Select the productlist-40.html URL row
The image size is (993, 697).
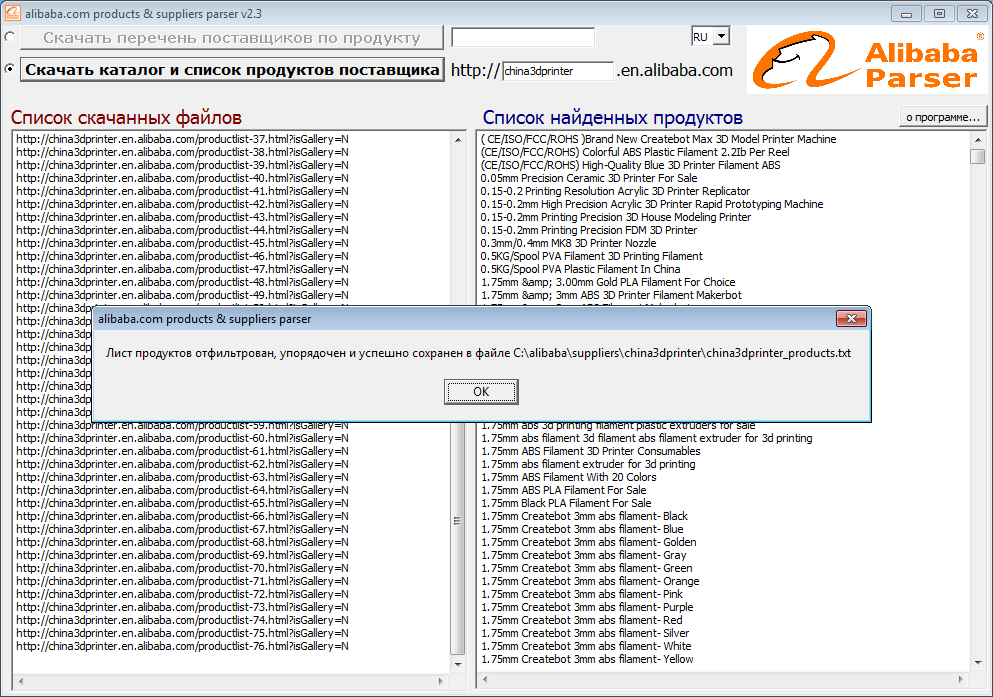pos(182,179)
